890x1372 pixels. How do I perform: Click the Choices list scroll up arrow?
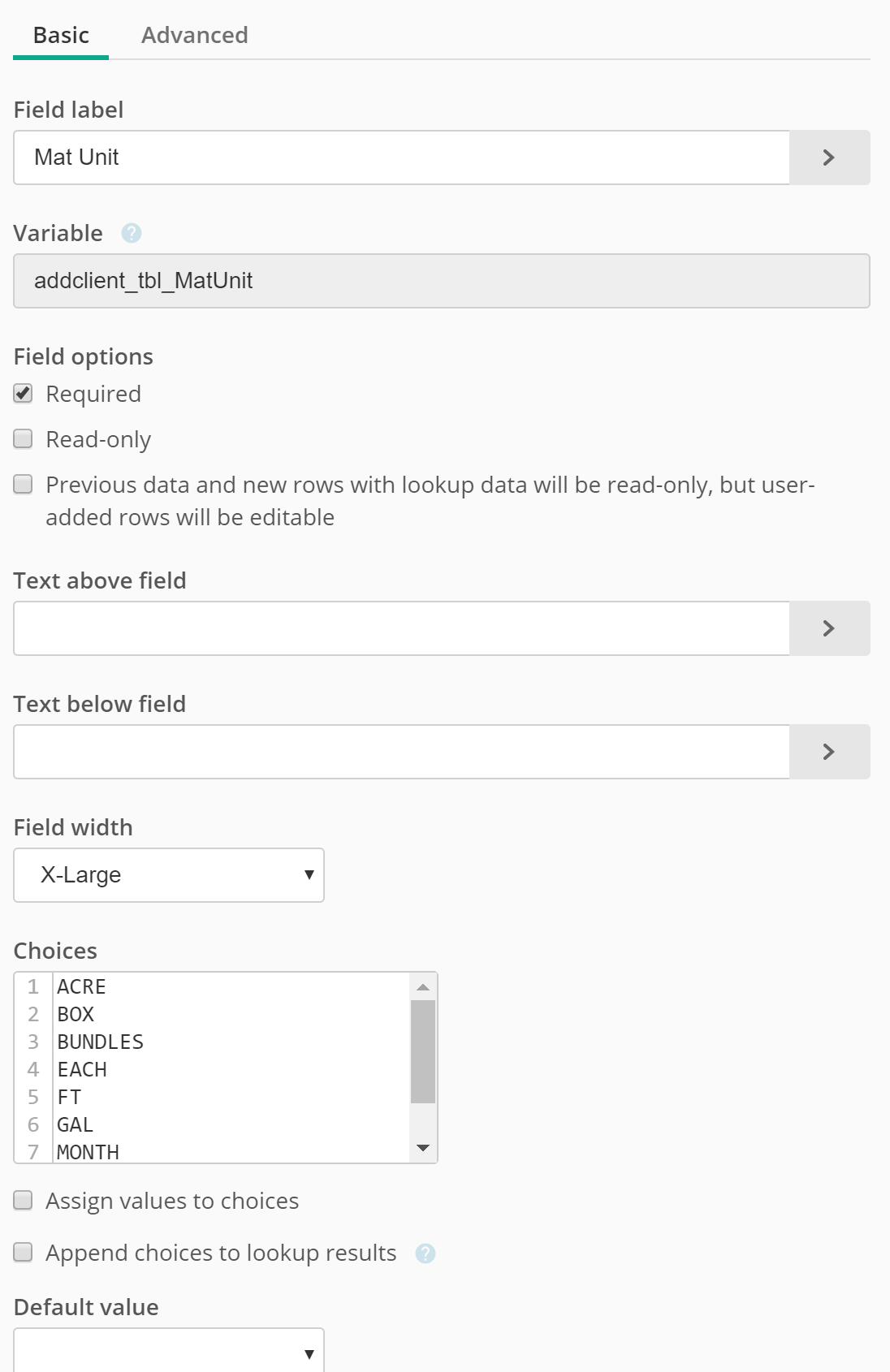(x=423, y=987)
